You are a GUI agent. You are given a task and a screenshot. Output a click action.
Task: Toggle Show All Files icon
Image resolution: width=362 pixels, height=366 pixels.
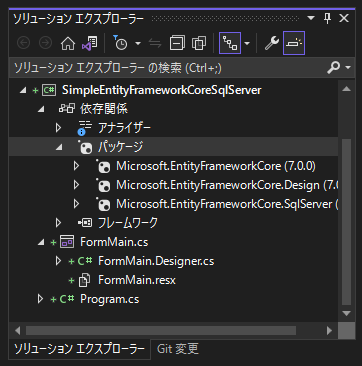(199, 43)
